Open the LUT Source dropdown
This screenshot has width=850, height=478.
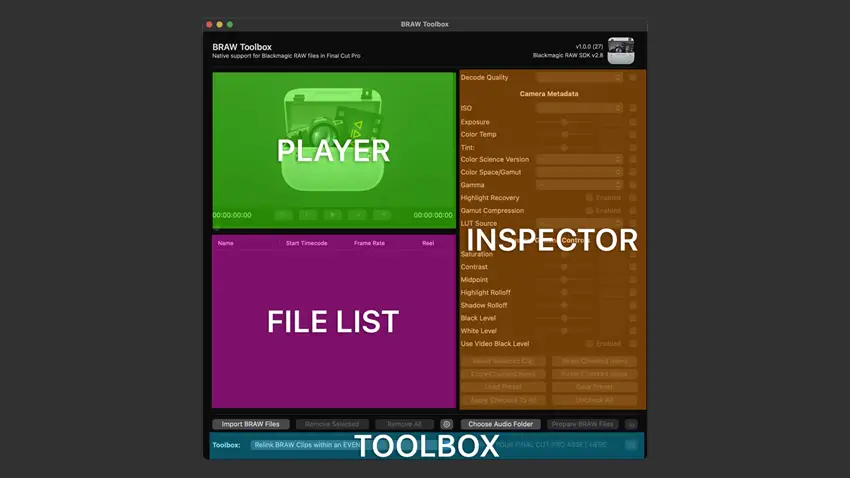click(x=579, y=223)
